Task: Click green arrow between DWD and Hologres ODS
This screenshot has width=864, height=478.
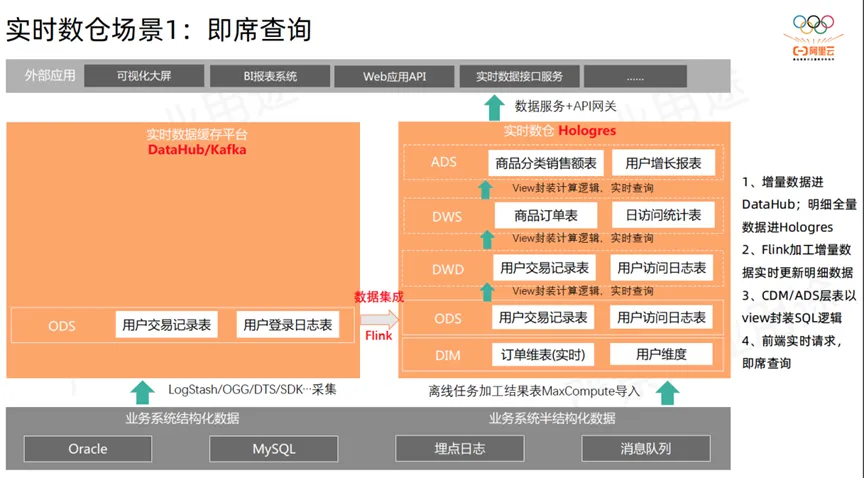Action: 487,292
